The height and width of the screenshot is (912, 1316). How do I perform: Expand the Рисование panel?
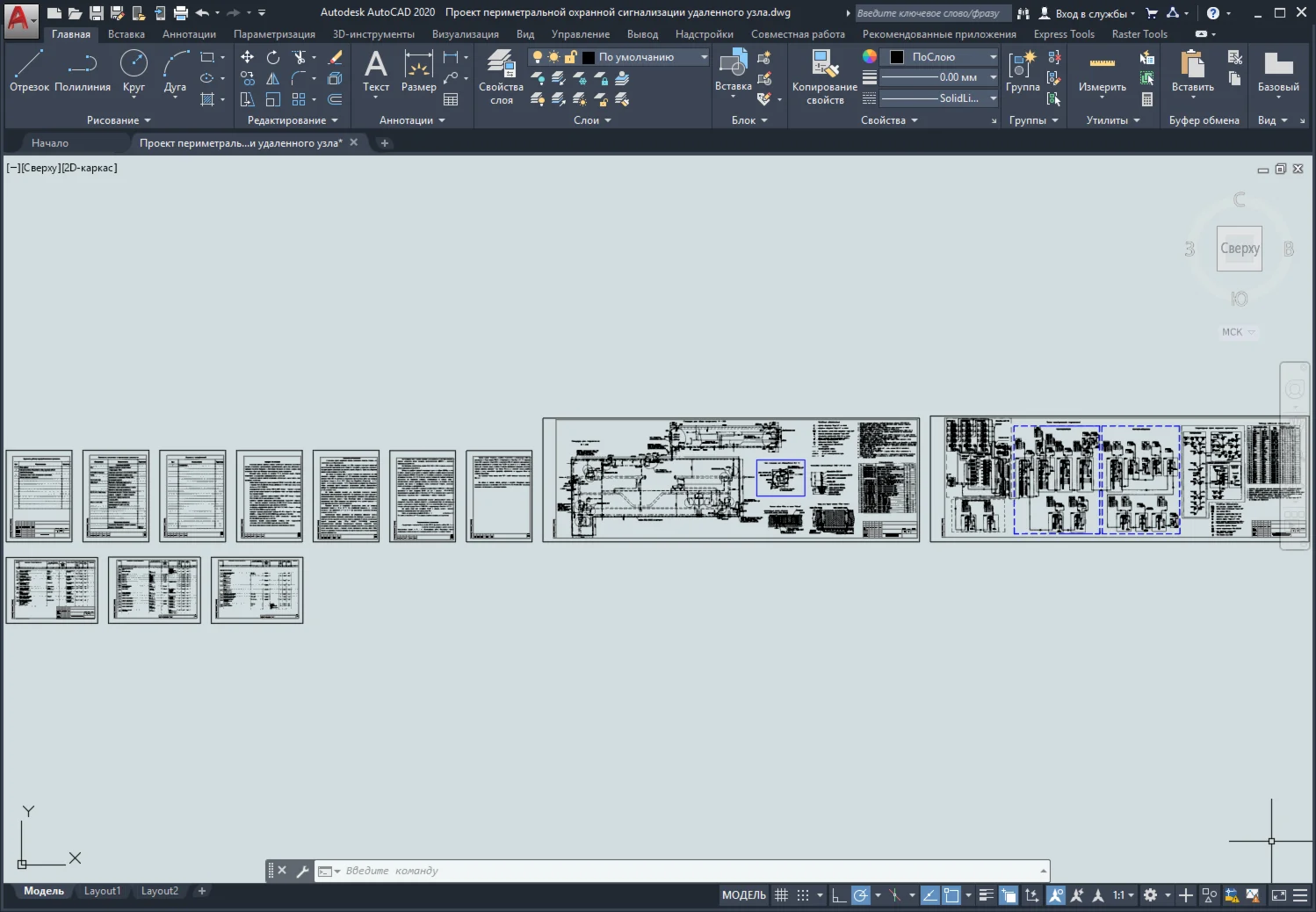tap(119, 120)
